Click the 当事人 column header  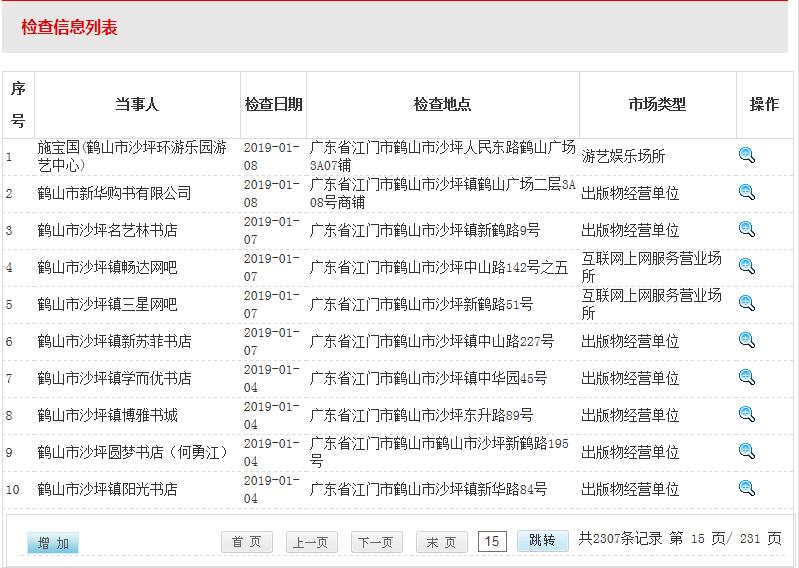click(x=137, y=104)
